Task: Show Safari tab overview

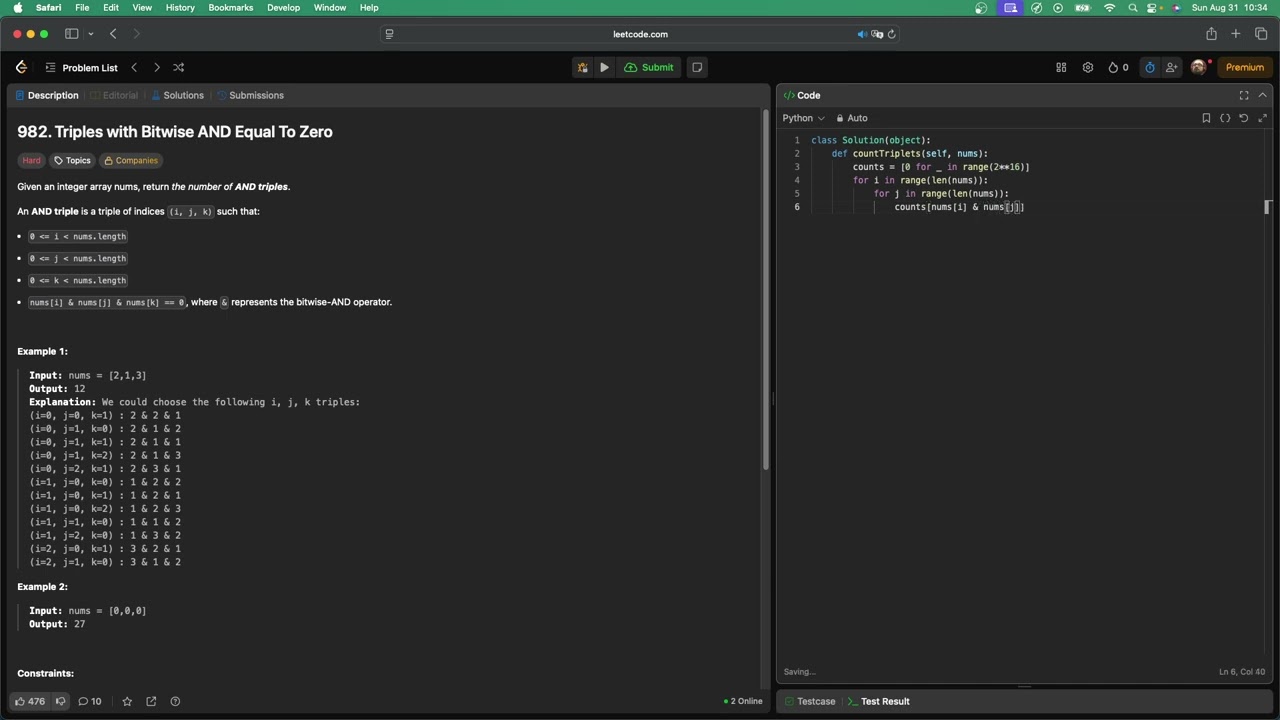Action: tap(1261, 34)
